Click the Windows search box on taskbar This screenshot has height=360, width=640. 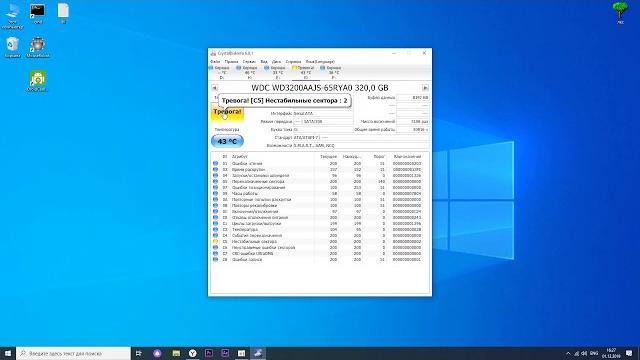[x=73, y=353]
